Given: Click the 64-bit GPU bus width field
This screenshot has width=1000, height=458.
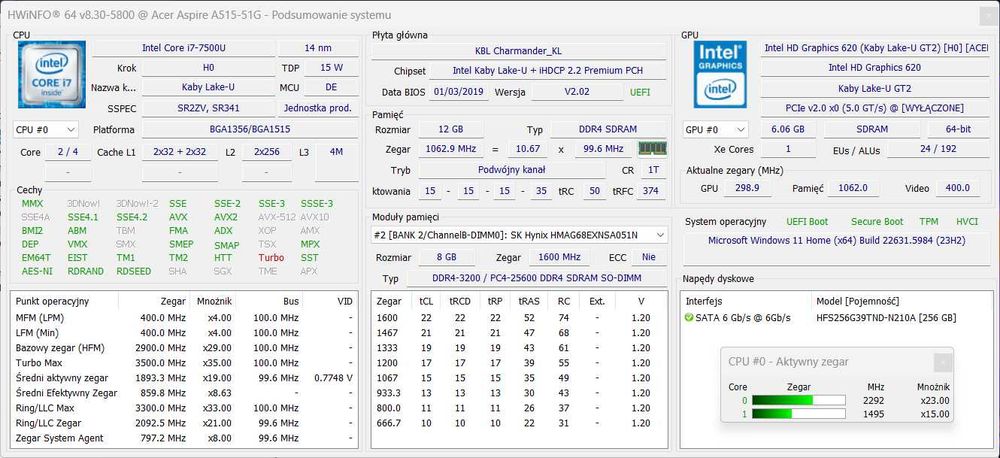Looking at the screenshot, I should [x=957, y=129].
